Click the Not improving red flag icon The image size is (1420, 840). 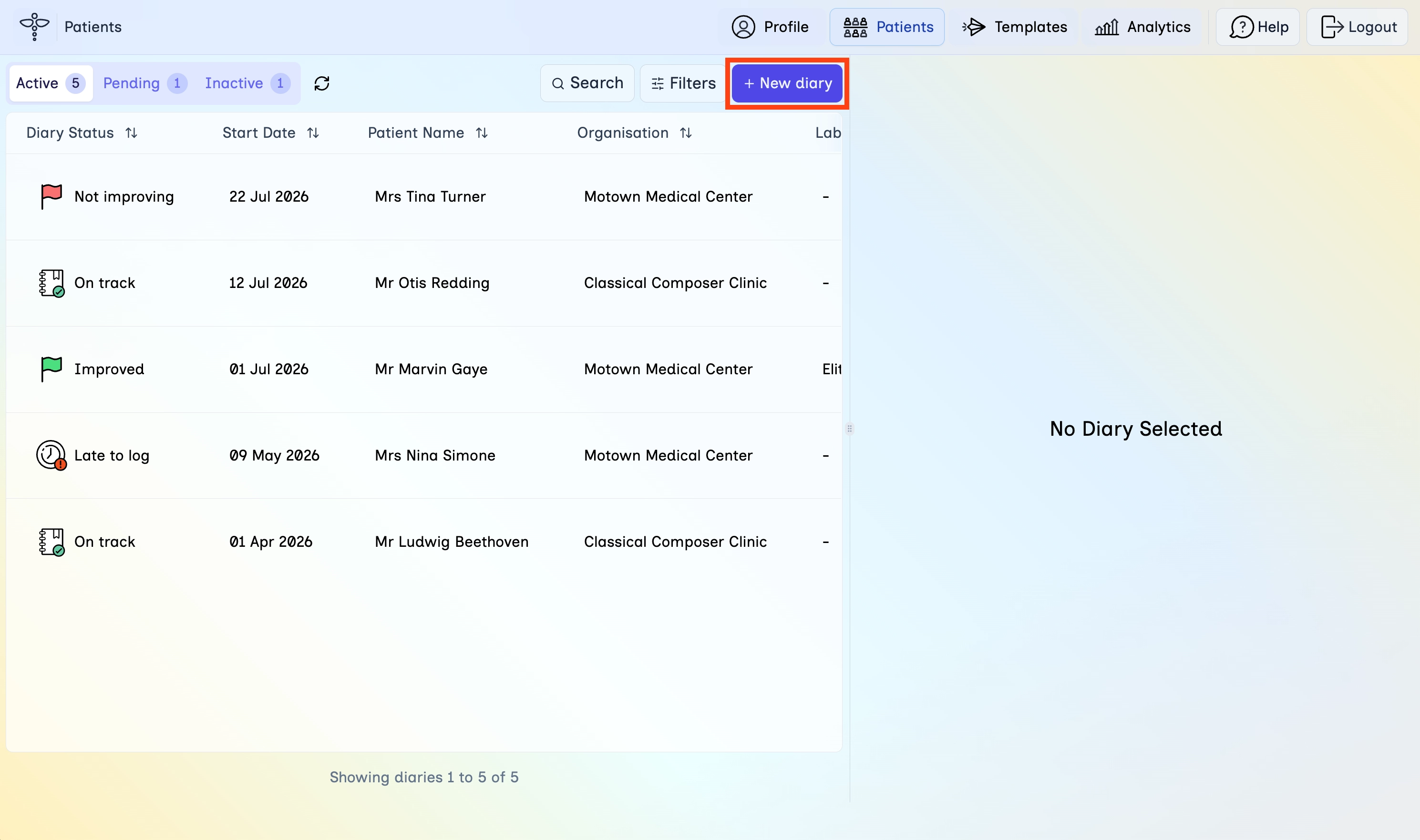[x=51, y=197]
